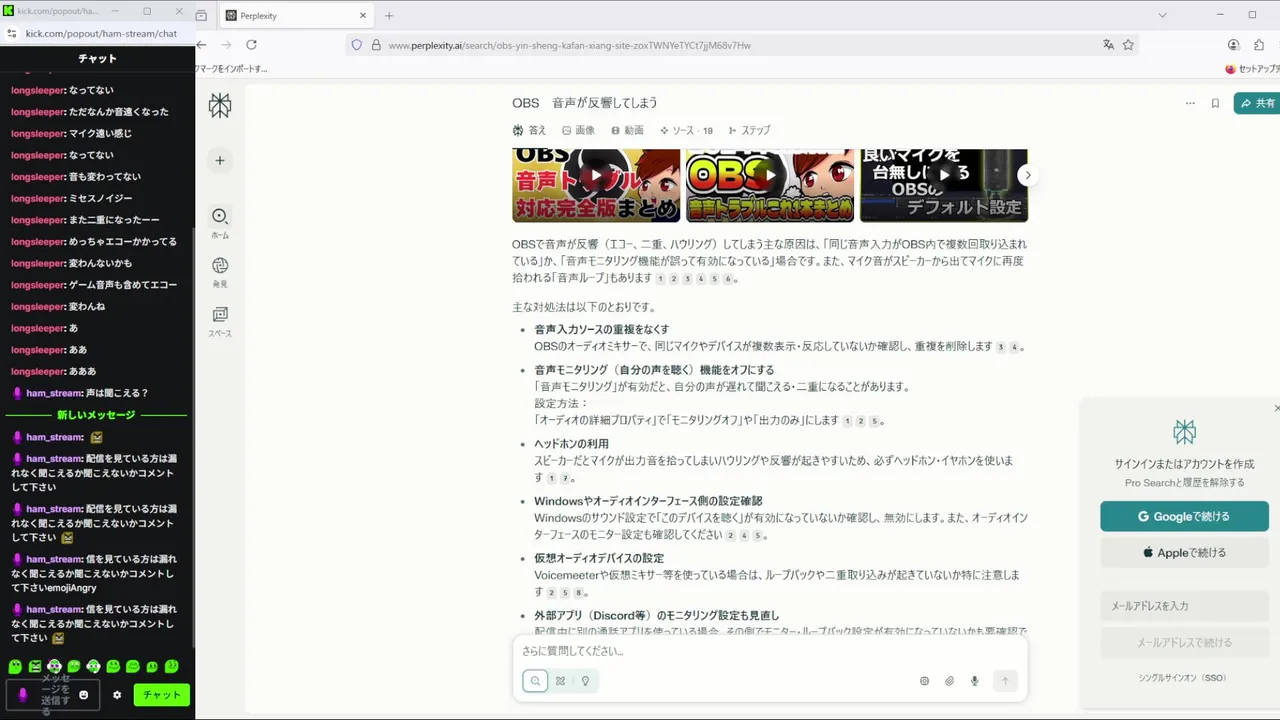Continue sign-in with Googleで続ける
Viewport: 1280px width, 720px height.
tap(1184, 516)
